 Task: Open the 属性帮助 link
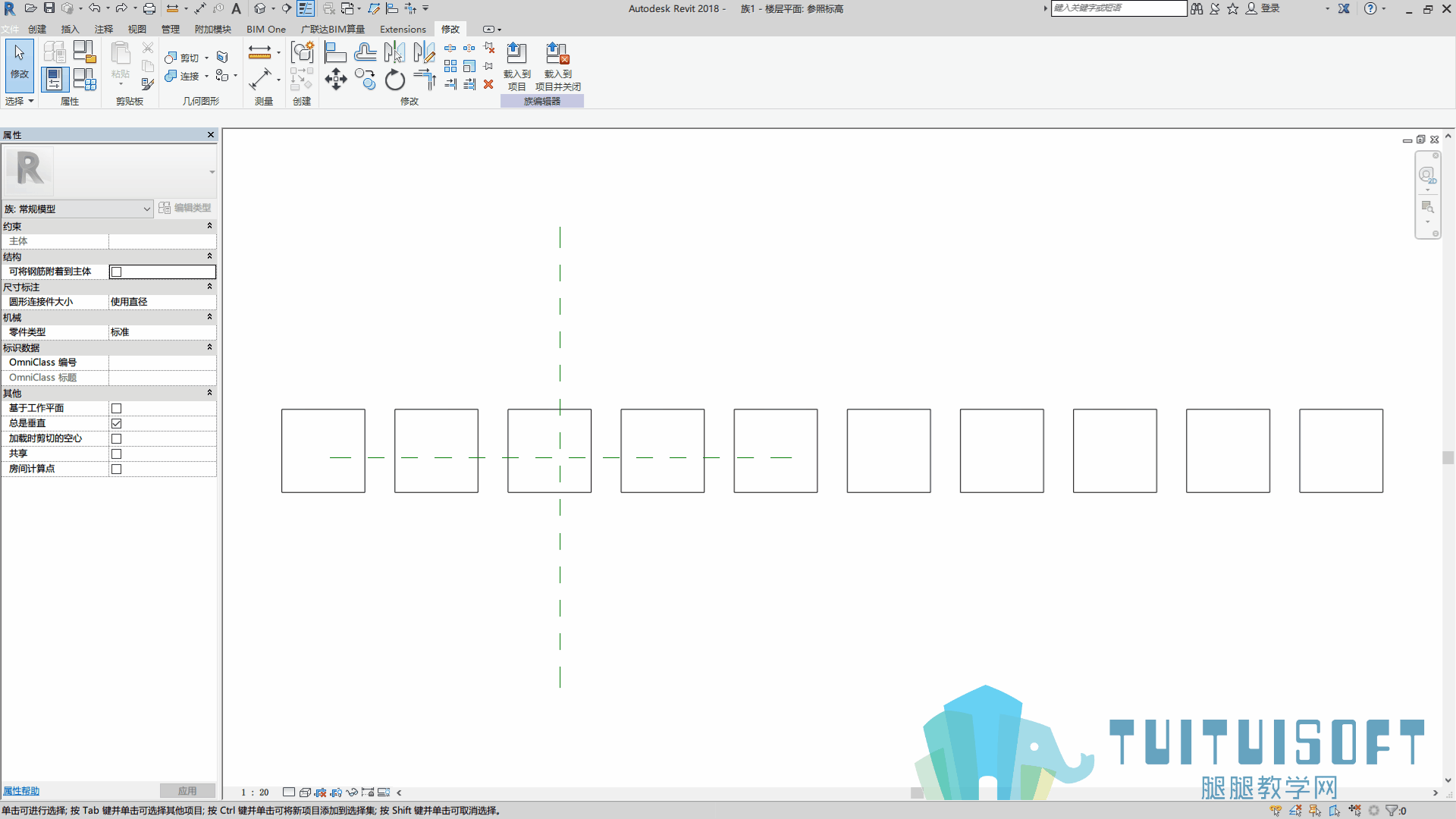21,791
